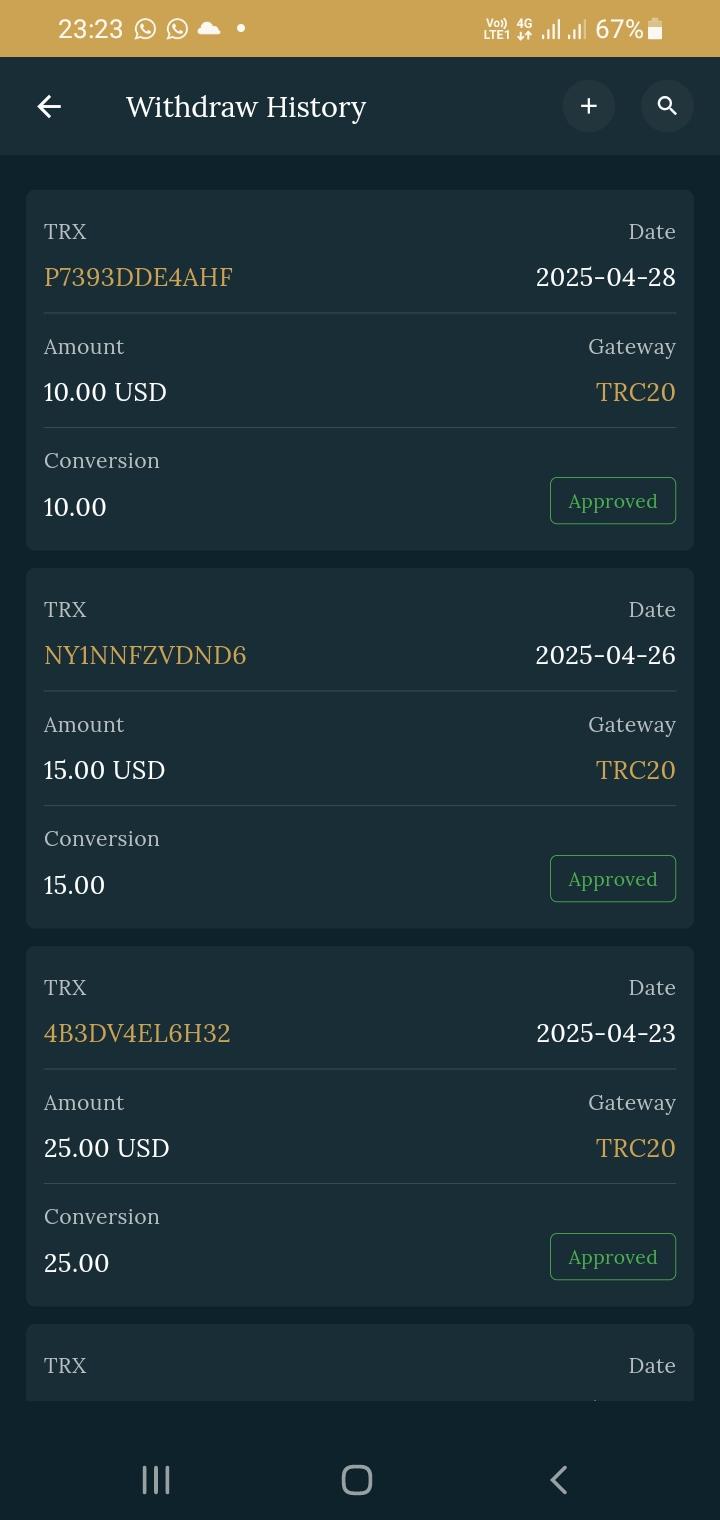Select TRC20 gateway on 10.00 USD withdrawal
Image resolution: width=720 pixels, height=1520 pixels.
635,392
